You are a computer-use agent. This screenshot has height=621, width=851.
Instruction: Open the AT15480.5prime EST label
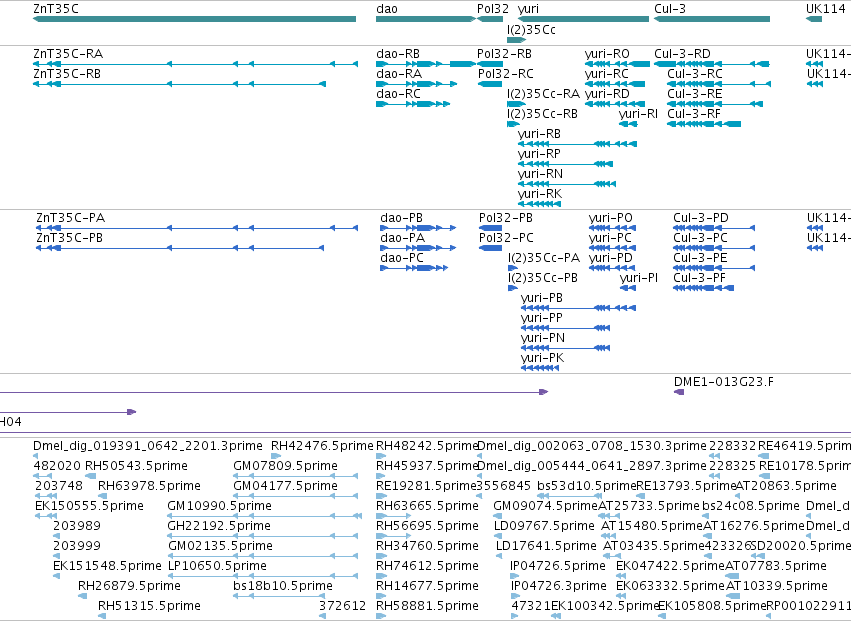coord(652,527)
